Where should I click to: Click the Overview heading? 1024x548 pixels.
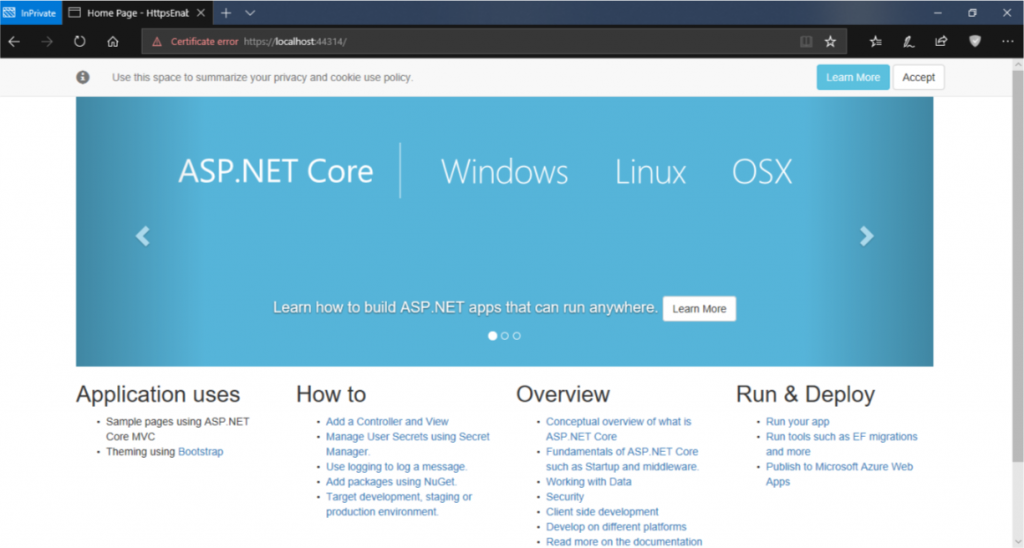(x=563, y=395)
